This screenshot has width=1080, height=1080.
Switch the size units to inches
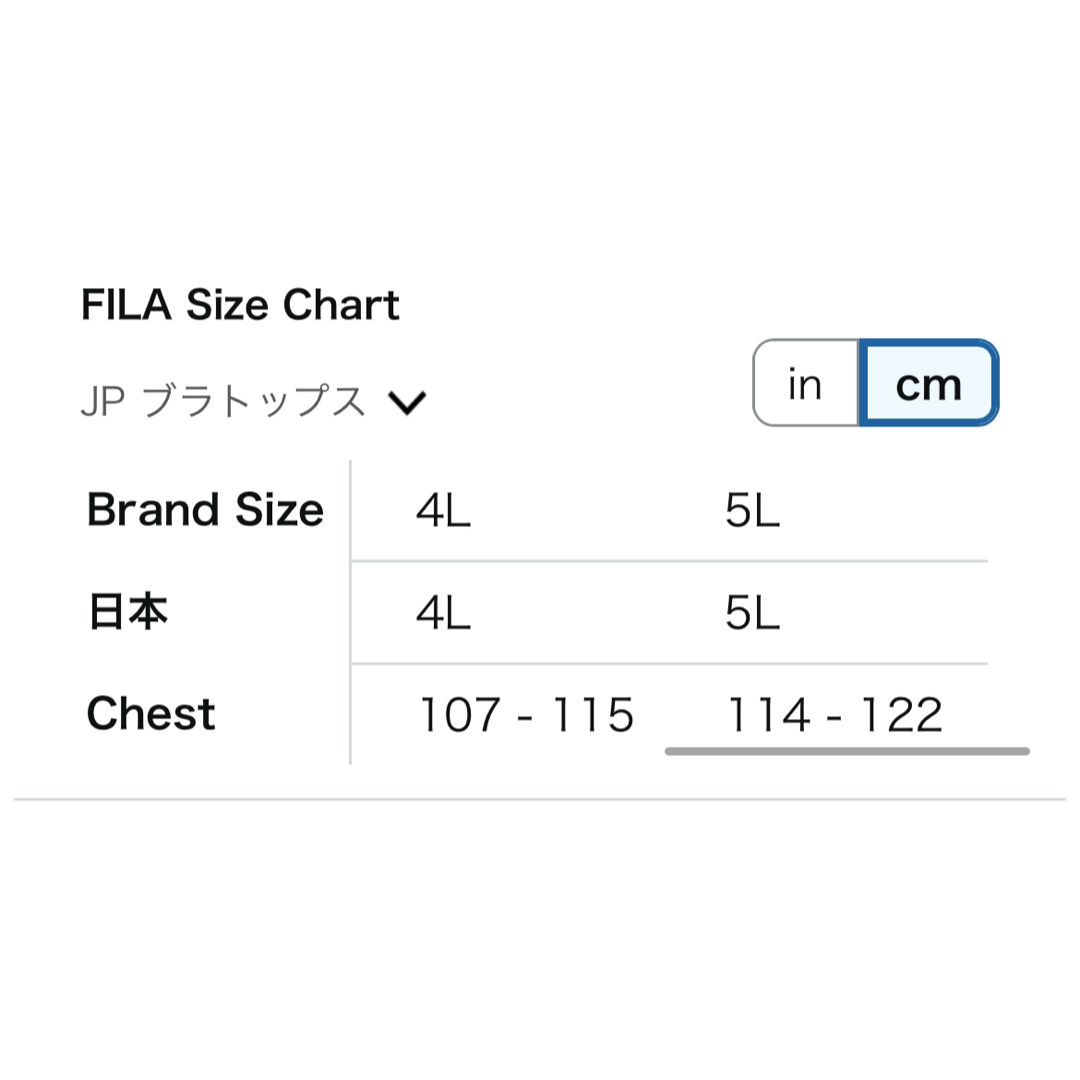(806, 383)
